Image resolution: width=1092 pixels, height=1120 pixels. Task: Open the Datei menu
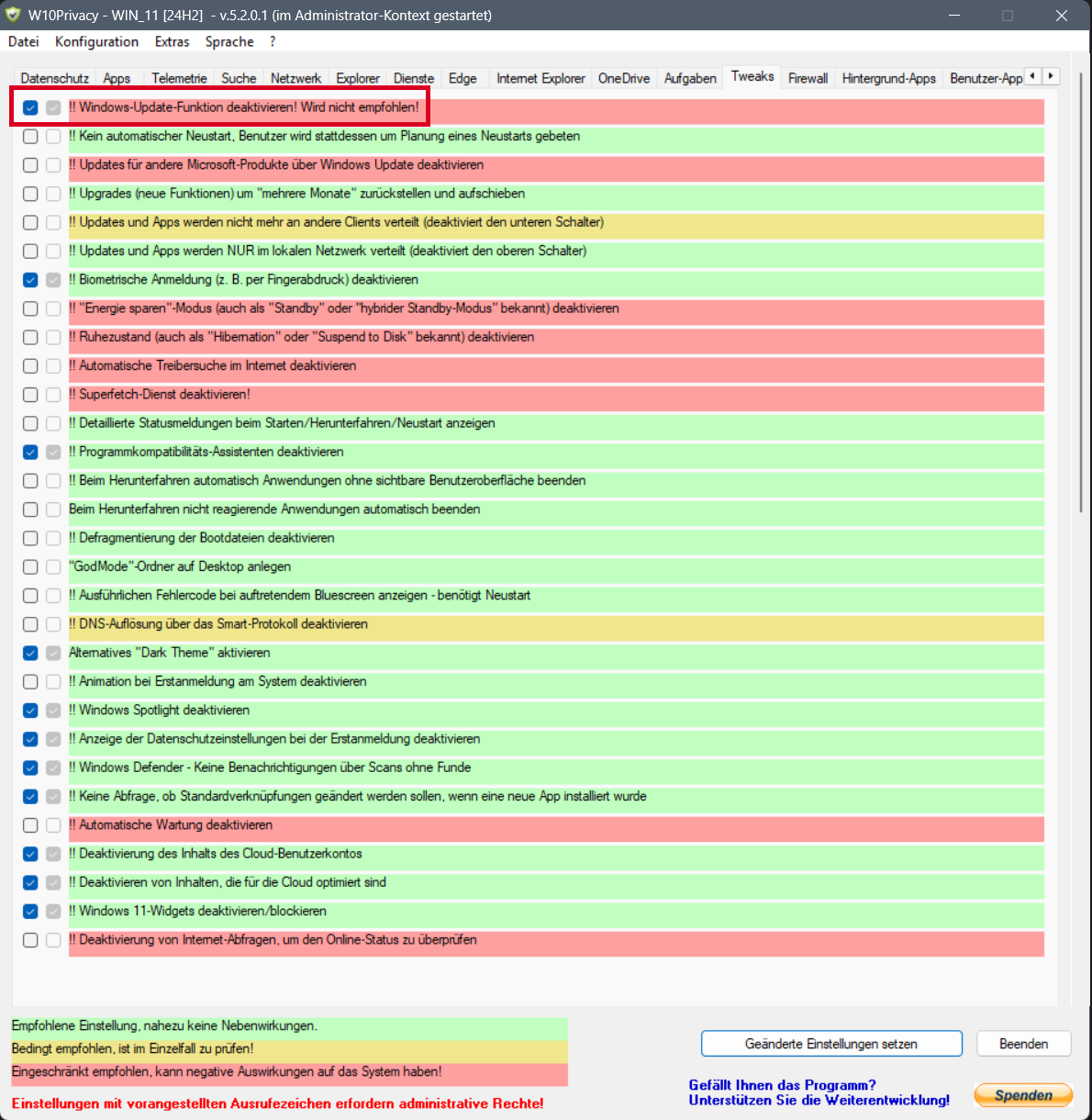(24, 41)
